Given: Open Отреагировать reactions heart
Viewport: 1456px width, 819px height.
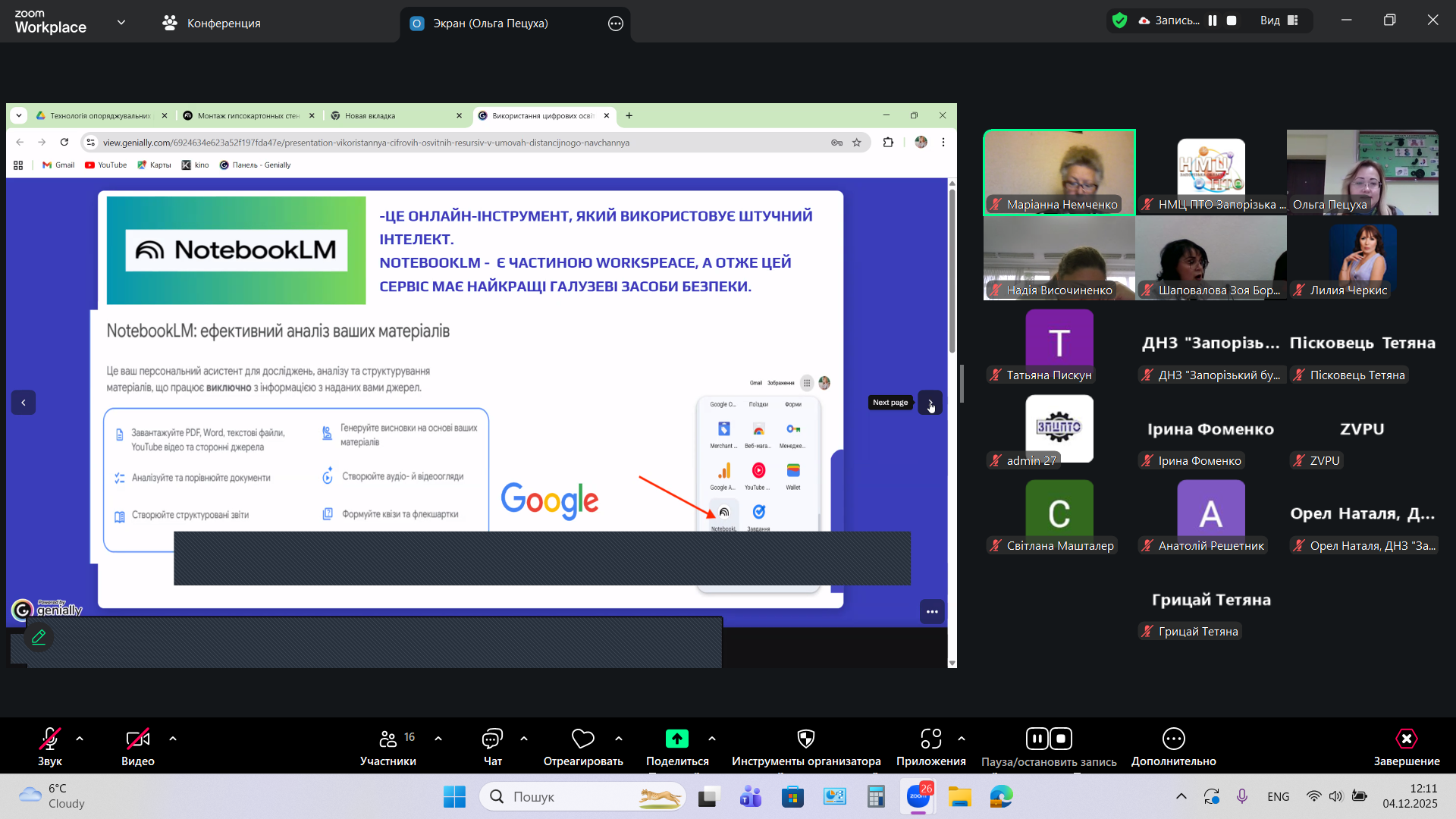Looking at the screenshot, I should [x=583, y=747].
